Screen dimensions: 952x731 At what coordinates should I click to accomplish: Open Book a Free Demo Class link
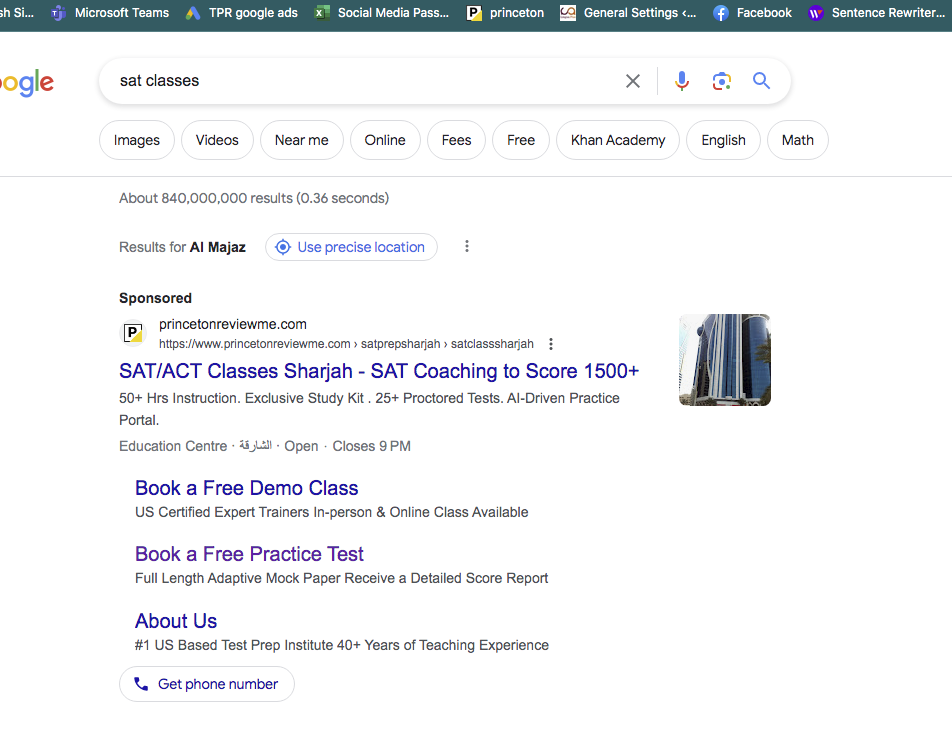coord(246,488)
